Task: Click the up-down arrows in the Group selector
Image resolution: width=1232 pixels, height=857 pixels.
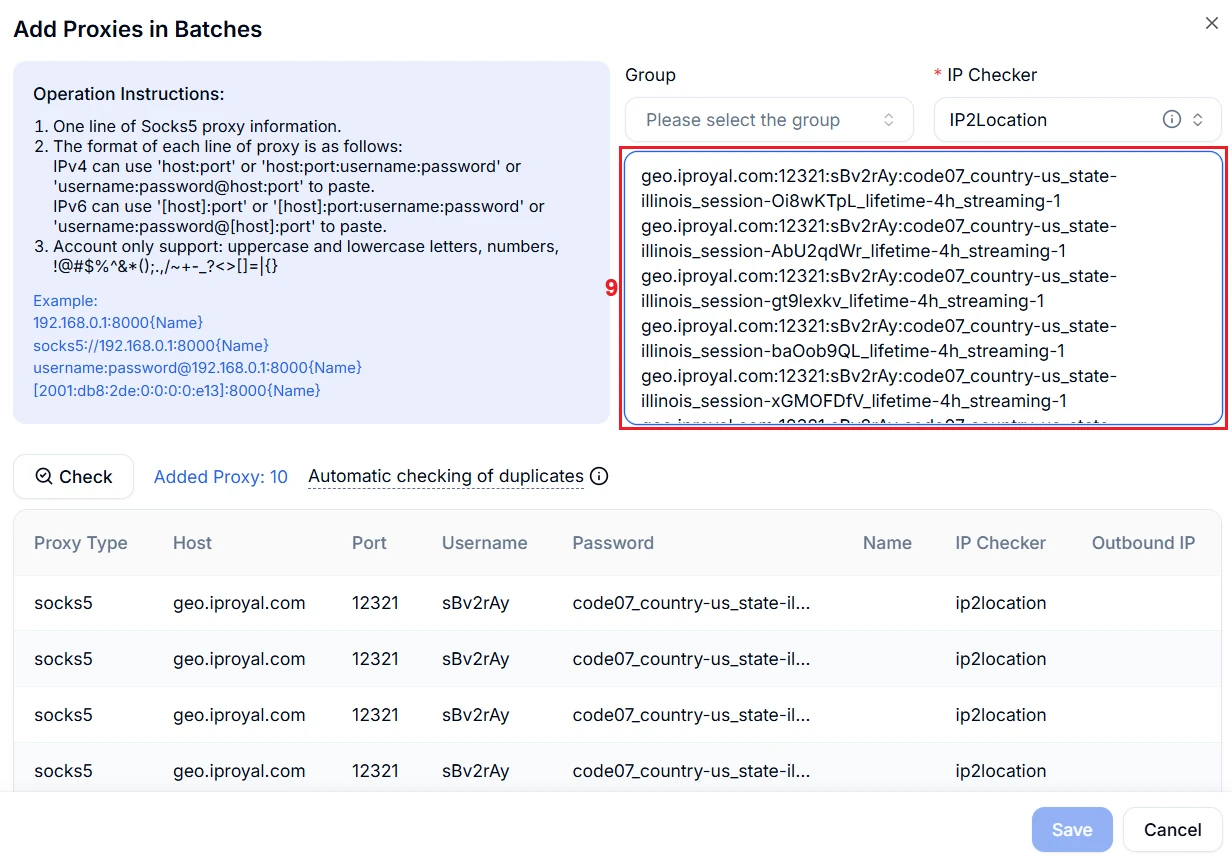Action: [x=888, y=120]
